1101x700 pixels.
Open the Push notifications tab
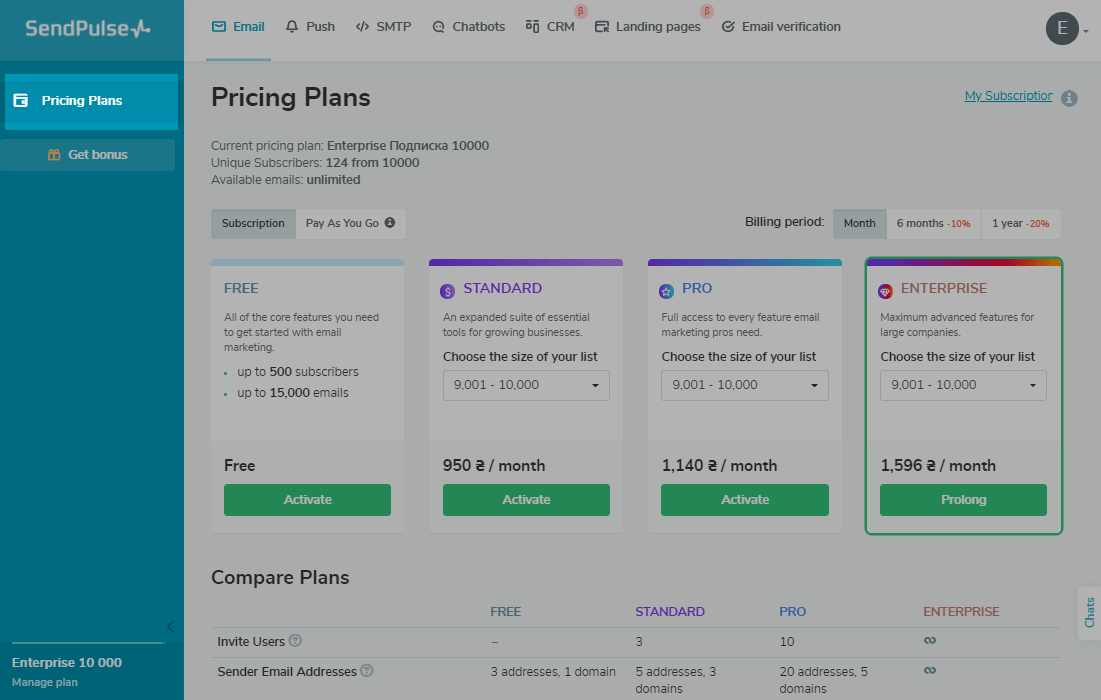(310, 27)
